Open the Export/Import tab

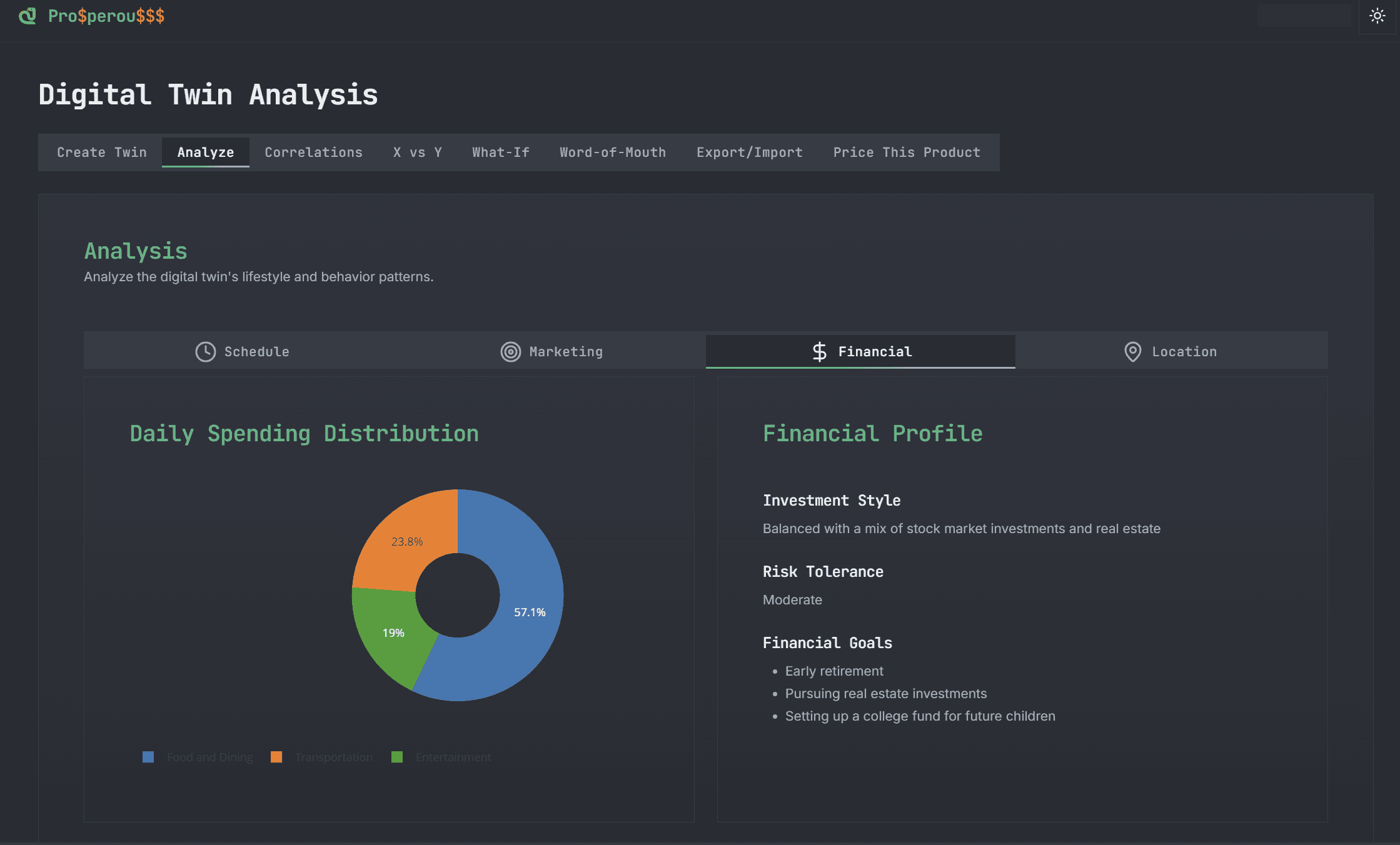tap(749, 152)
